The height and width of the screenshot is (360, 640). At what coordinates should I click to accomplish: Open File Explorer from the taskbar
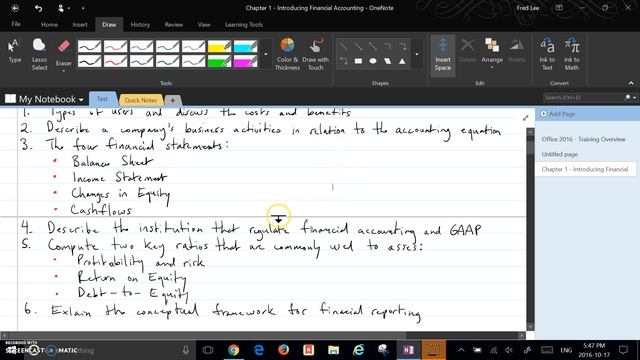click(333, 350)
